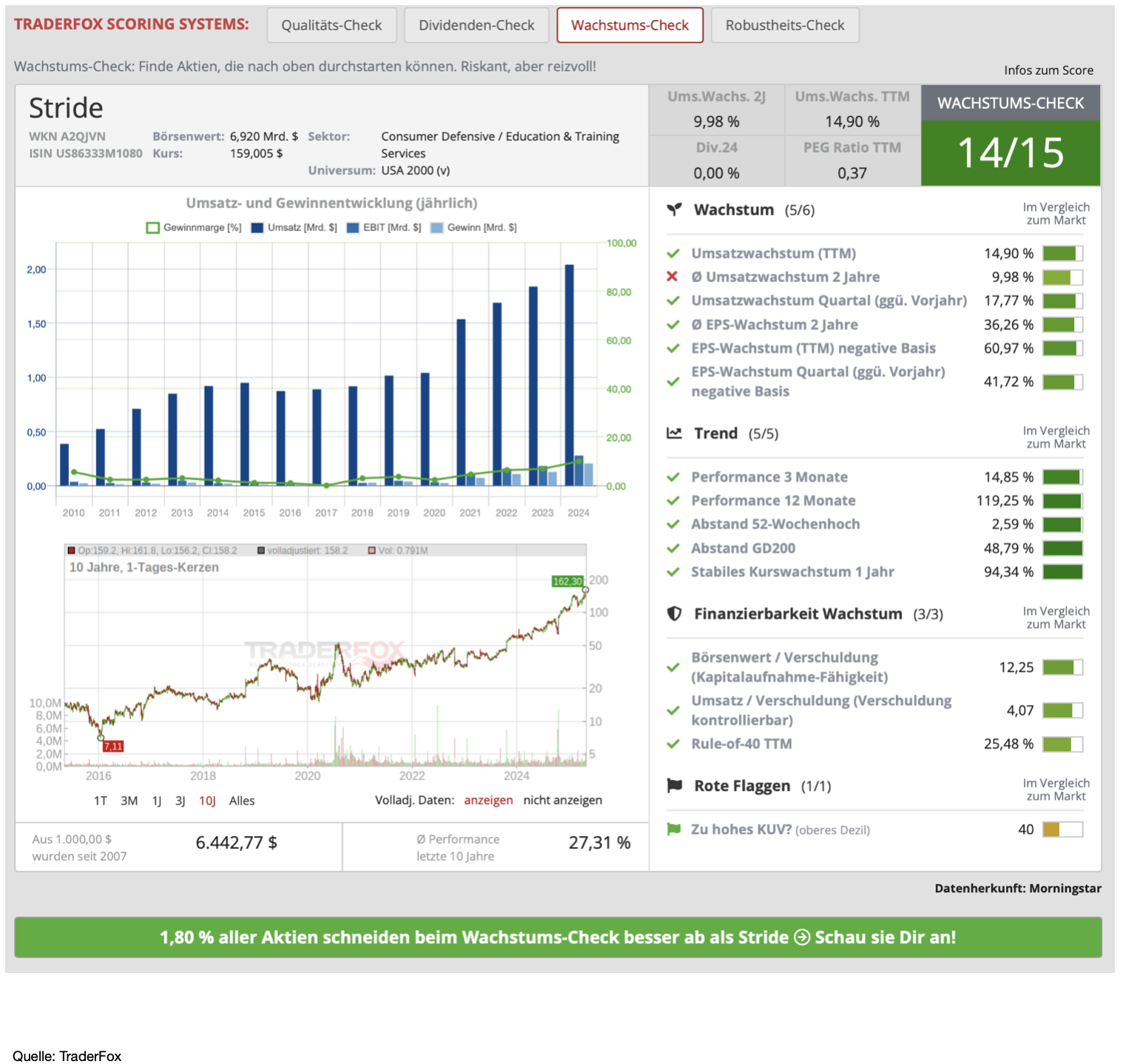This screenshot has width=1123, height=1064.
Task: Click market comparison bar for Performance 12 Monate
Action: (1062, 501)
